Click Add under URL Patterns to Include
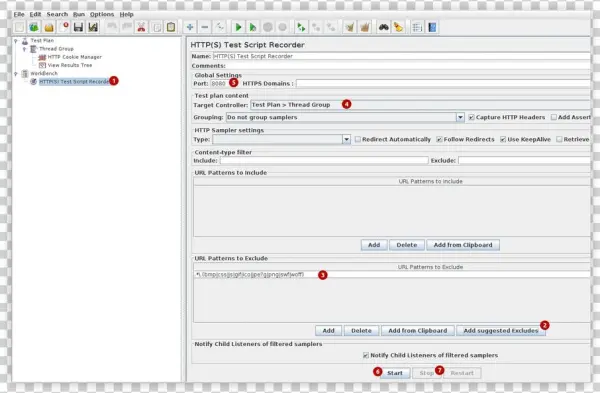Image resolution: width=600 pixels, height=393 pixels. pos(374,245)
